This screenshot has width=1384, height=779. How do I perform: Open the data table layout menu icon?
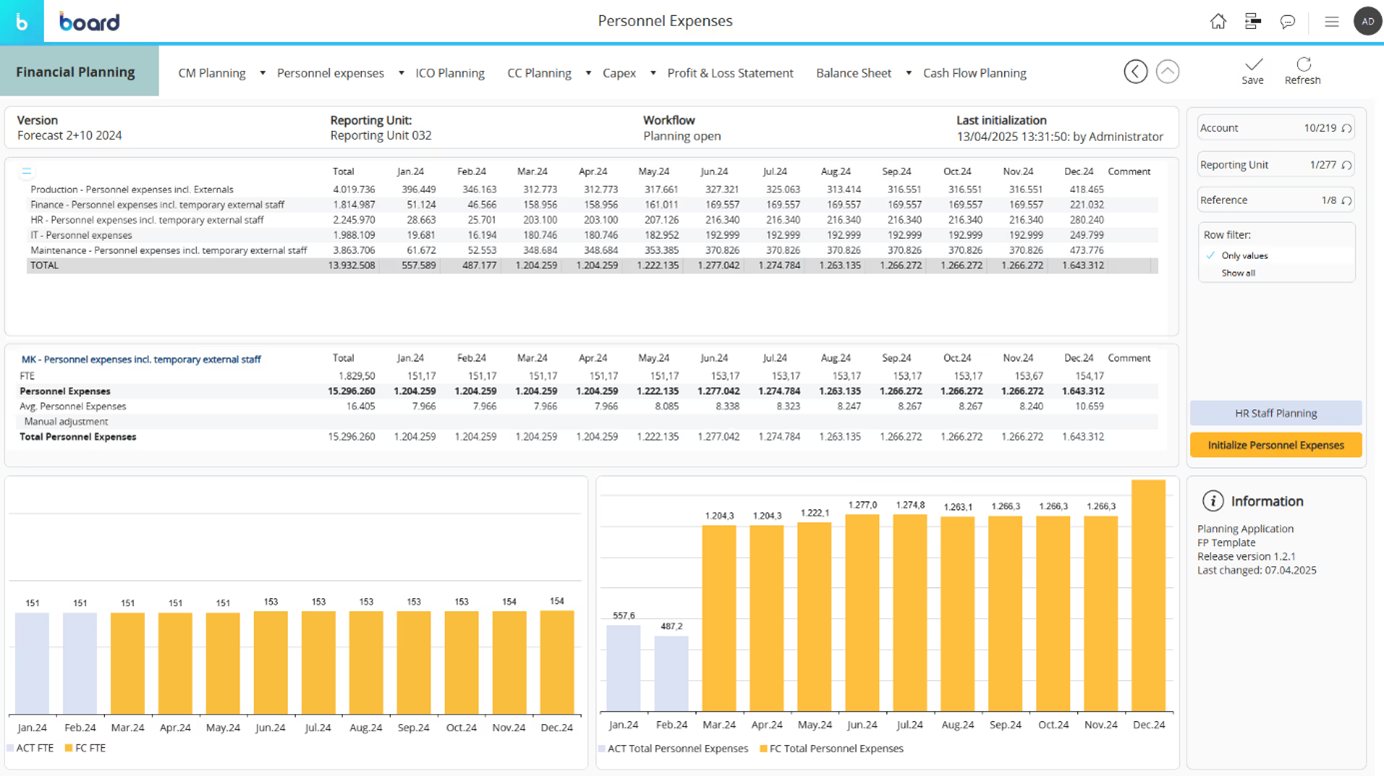(x=27, y=172)
